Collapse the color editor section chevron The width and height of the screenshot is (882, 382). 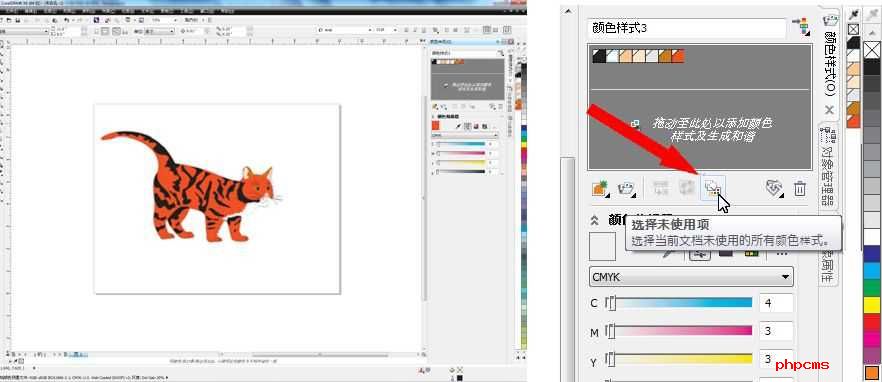coord(594,221)
